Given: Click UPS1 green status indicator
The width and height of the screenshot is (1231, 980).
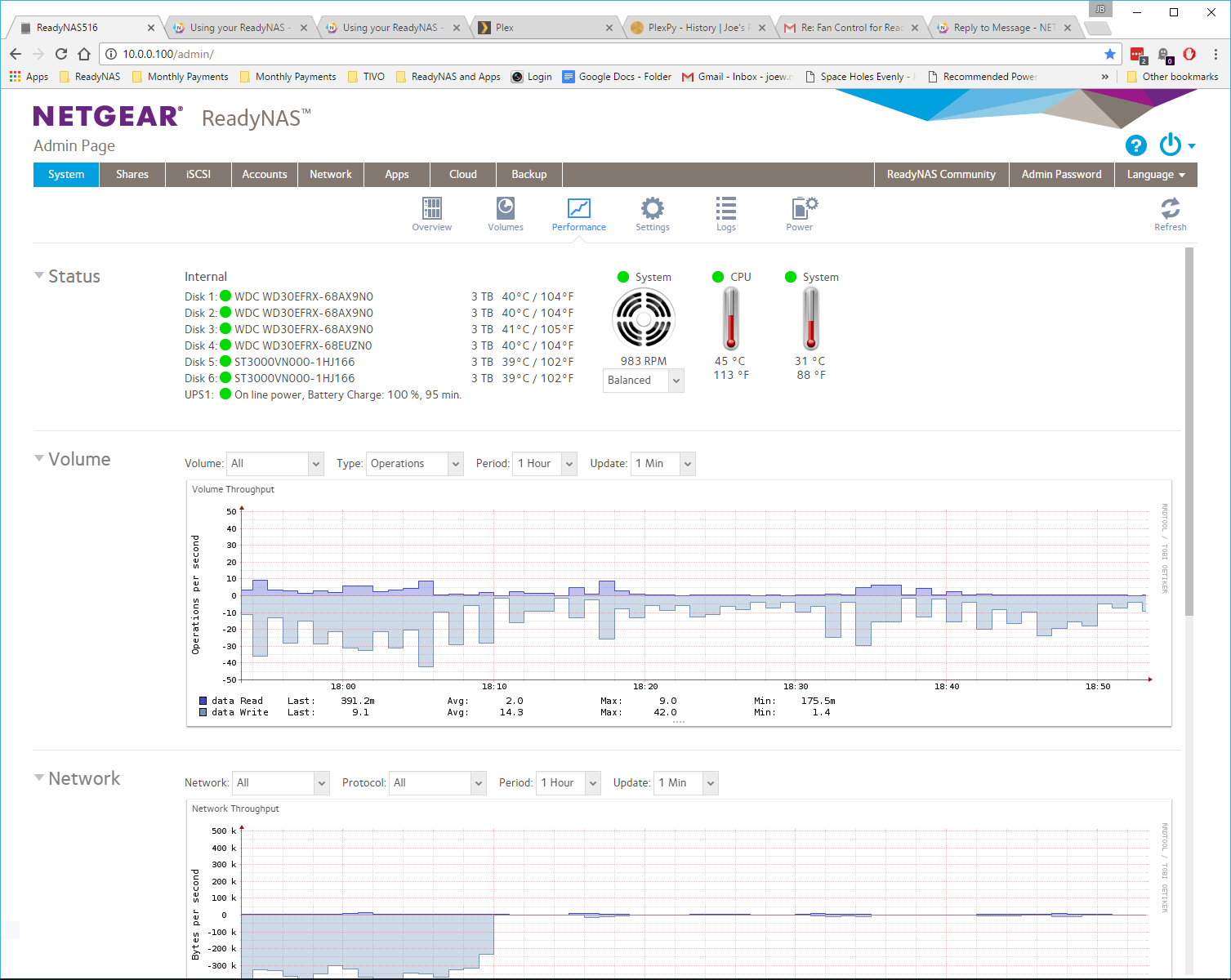Looking at the screenshot, I should click(x=225, y=394).
